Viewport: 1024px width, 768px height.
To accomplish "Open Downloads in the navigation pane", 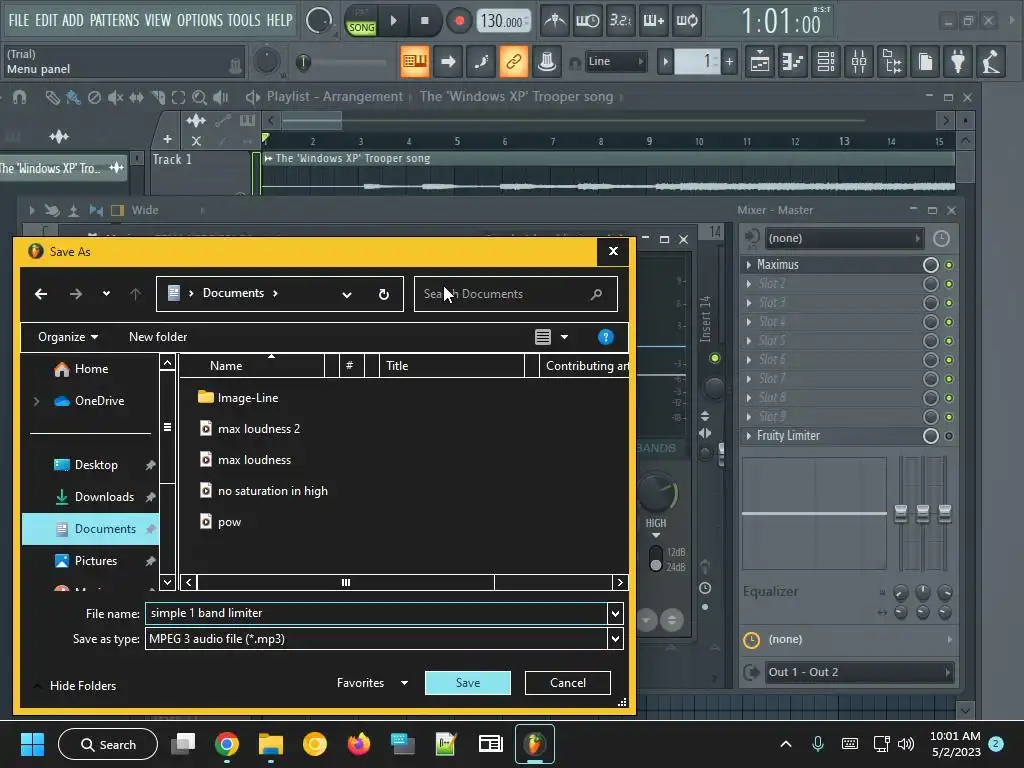I will click(x=104, y=497).
